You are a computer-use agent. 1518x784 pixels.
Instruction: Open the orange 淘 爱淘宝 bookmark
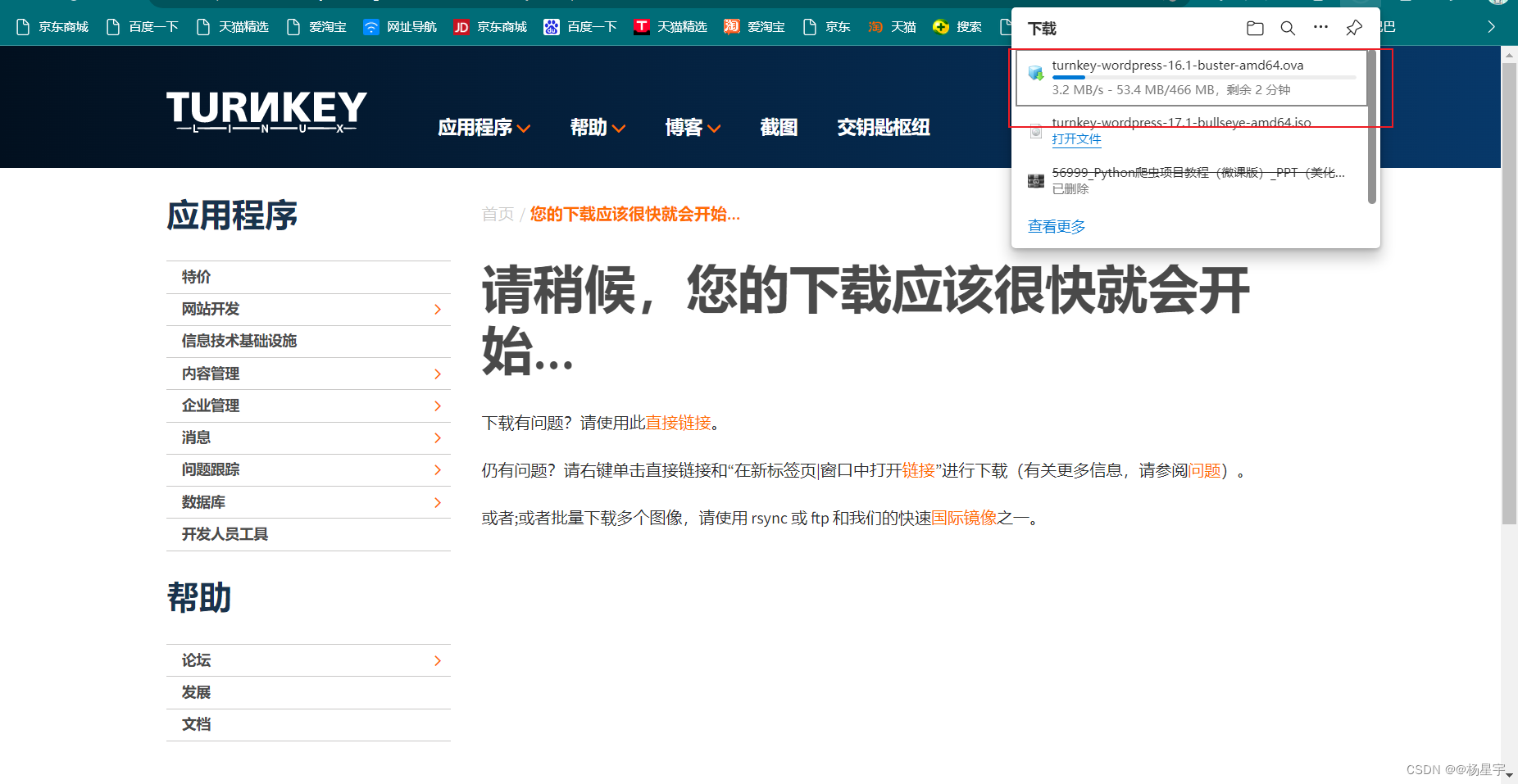[754, 27]
